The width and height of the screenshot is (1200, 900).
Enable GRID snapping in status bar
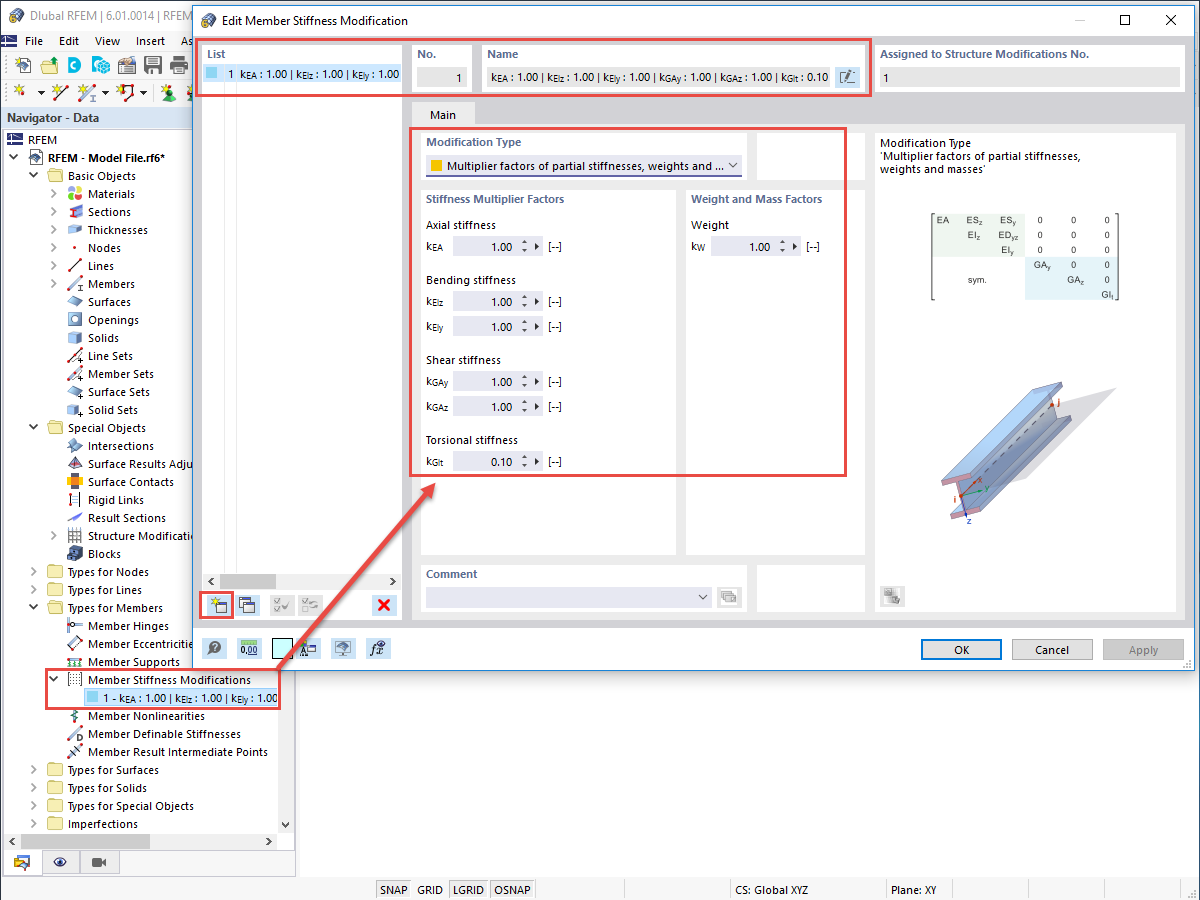coord(430,889)
